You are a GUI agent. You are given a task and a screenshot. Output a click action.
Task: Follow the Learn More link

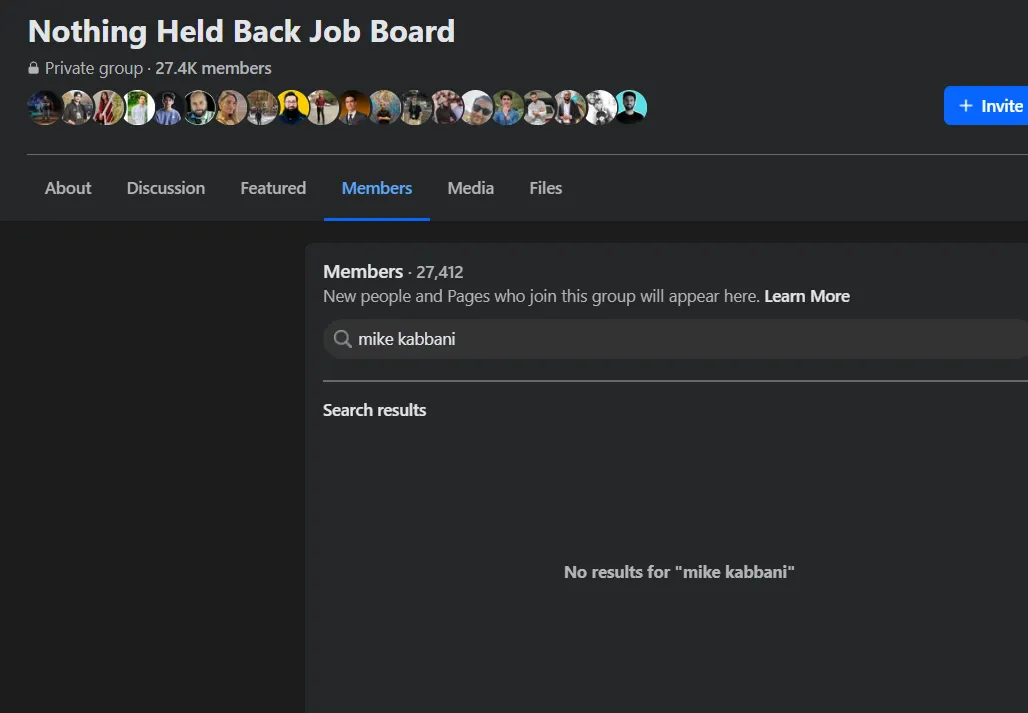pyautogui.click(x=807, y=296)
